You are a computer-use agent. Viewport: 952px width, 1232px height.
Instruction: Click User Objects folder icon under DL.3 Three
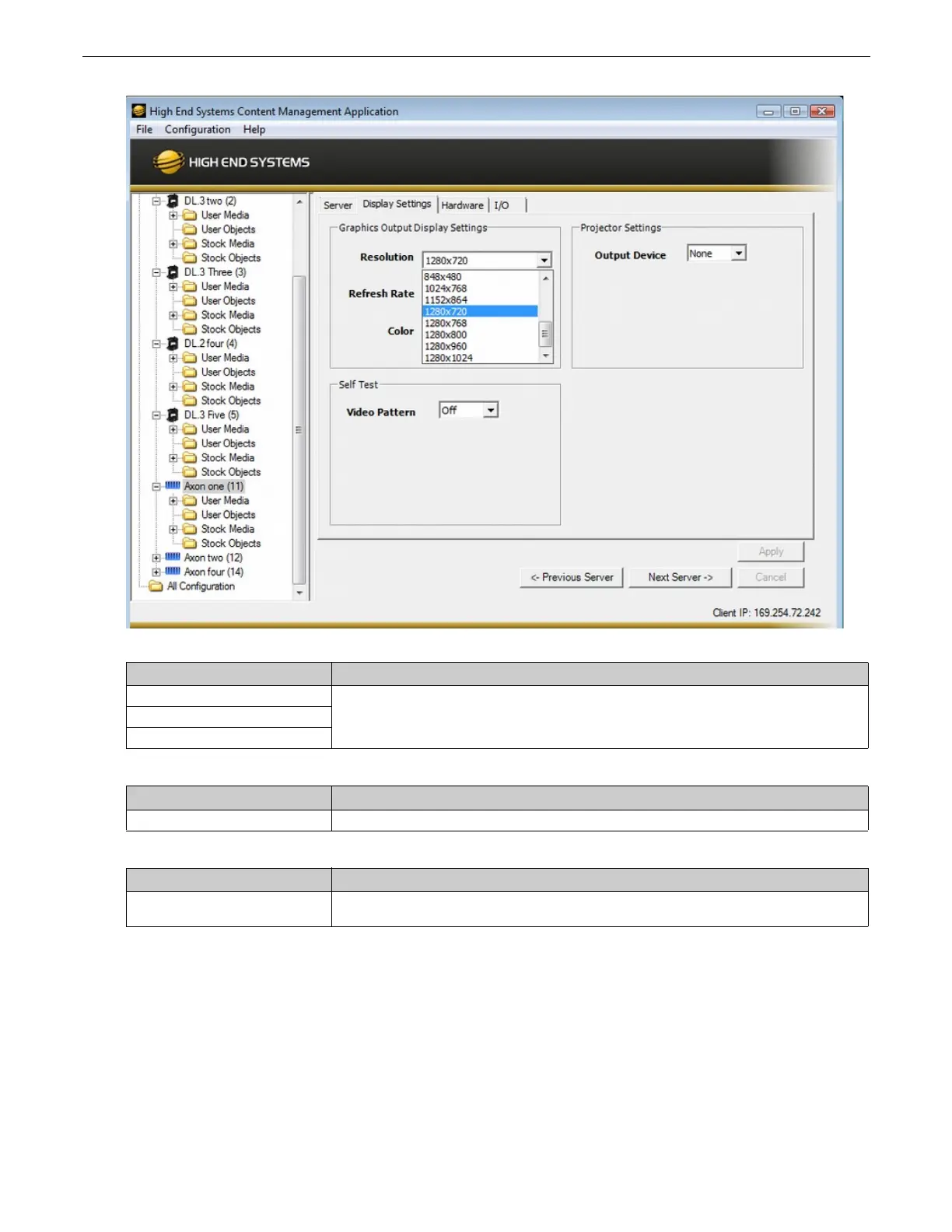tap(190, 301)
